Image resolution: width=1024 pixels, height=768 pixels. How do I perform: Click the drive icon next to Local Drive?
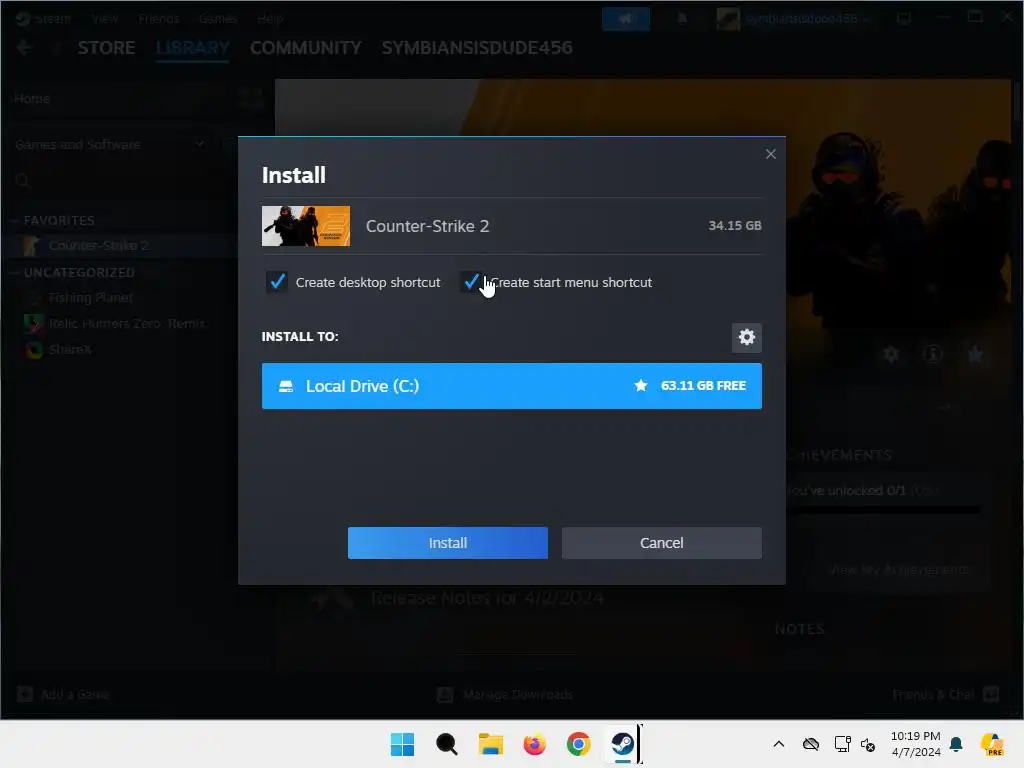(286, 386)
